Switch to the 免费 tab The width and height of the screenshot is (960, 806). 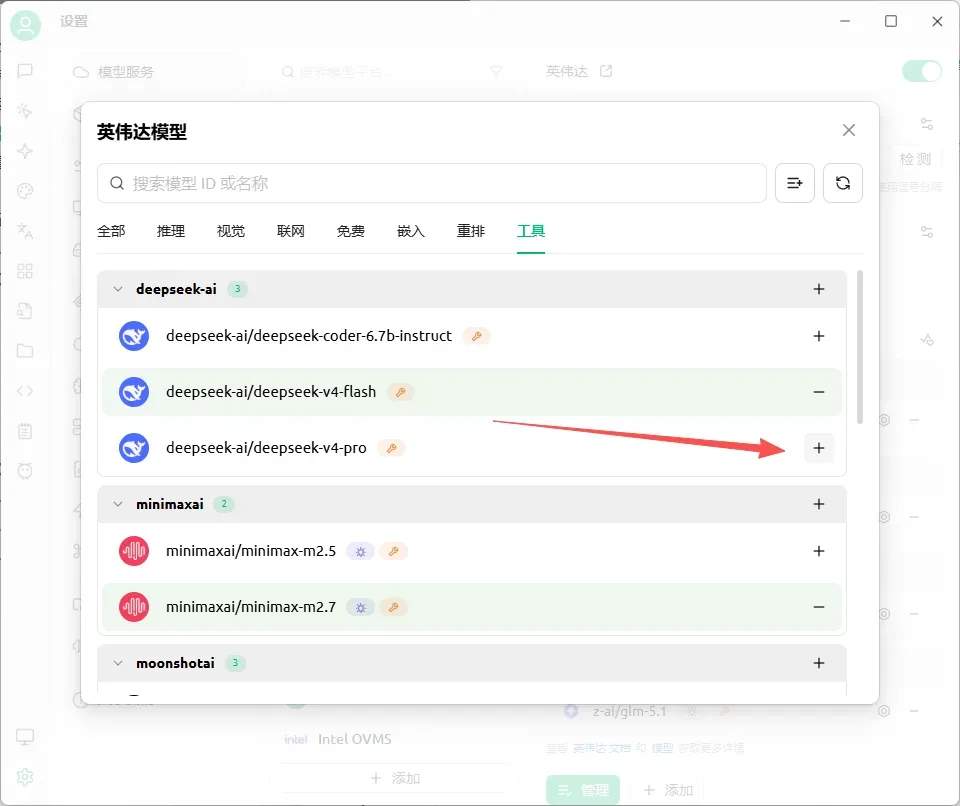(351, 232)
